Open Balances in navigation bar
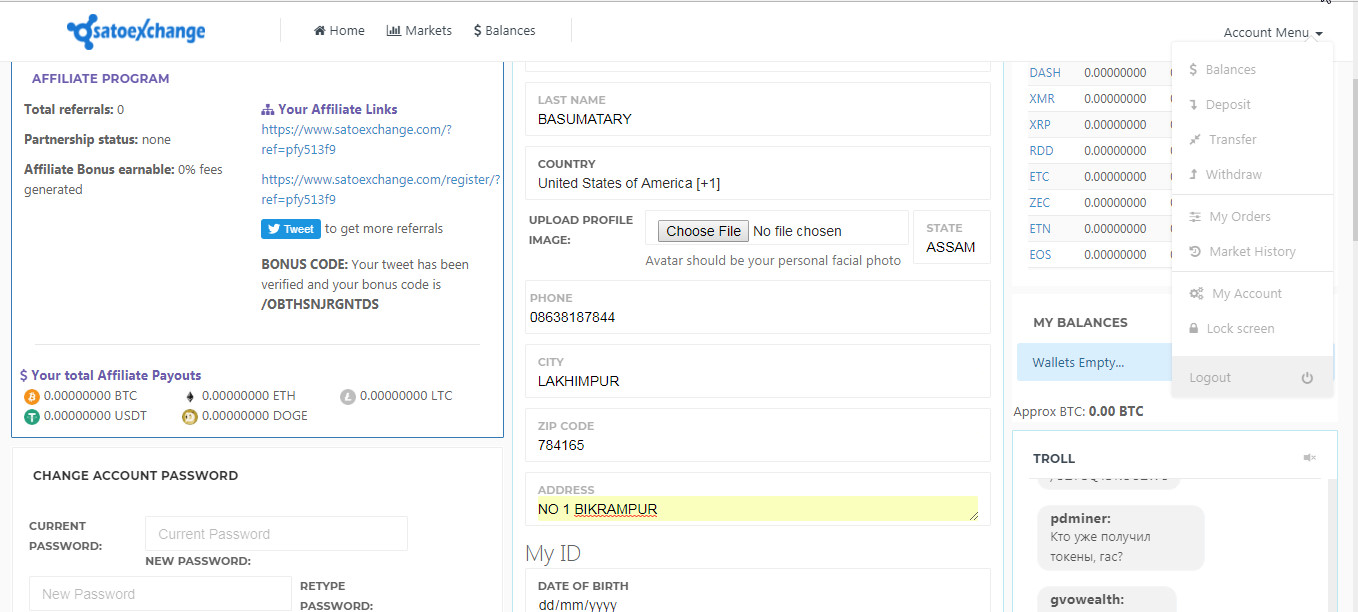The height and width of the screenshot is (612, 1358). click(505, 31)
